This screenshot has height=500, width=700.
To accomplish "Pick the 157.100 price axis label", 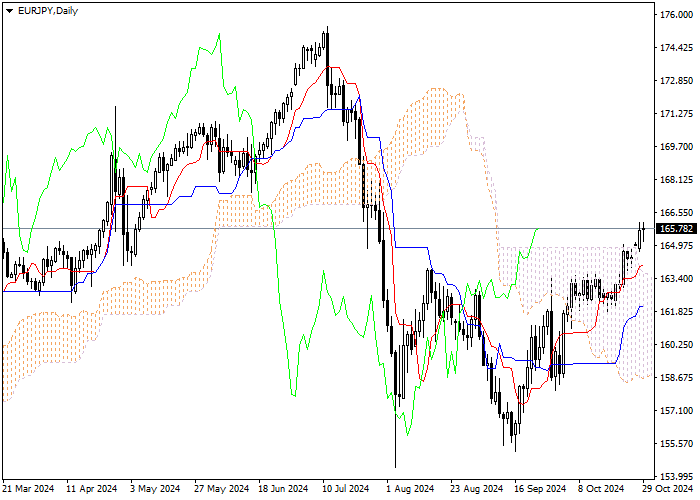I will (x=676, y=411).
